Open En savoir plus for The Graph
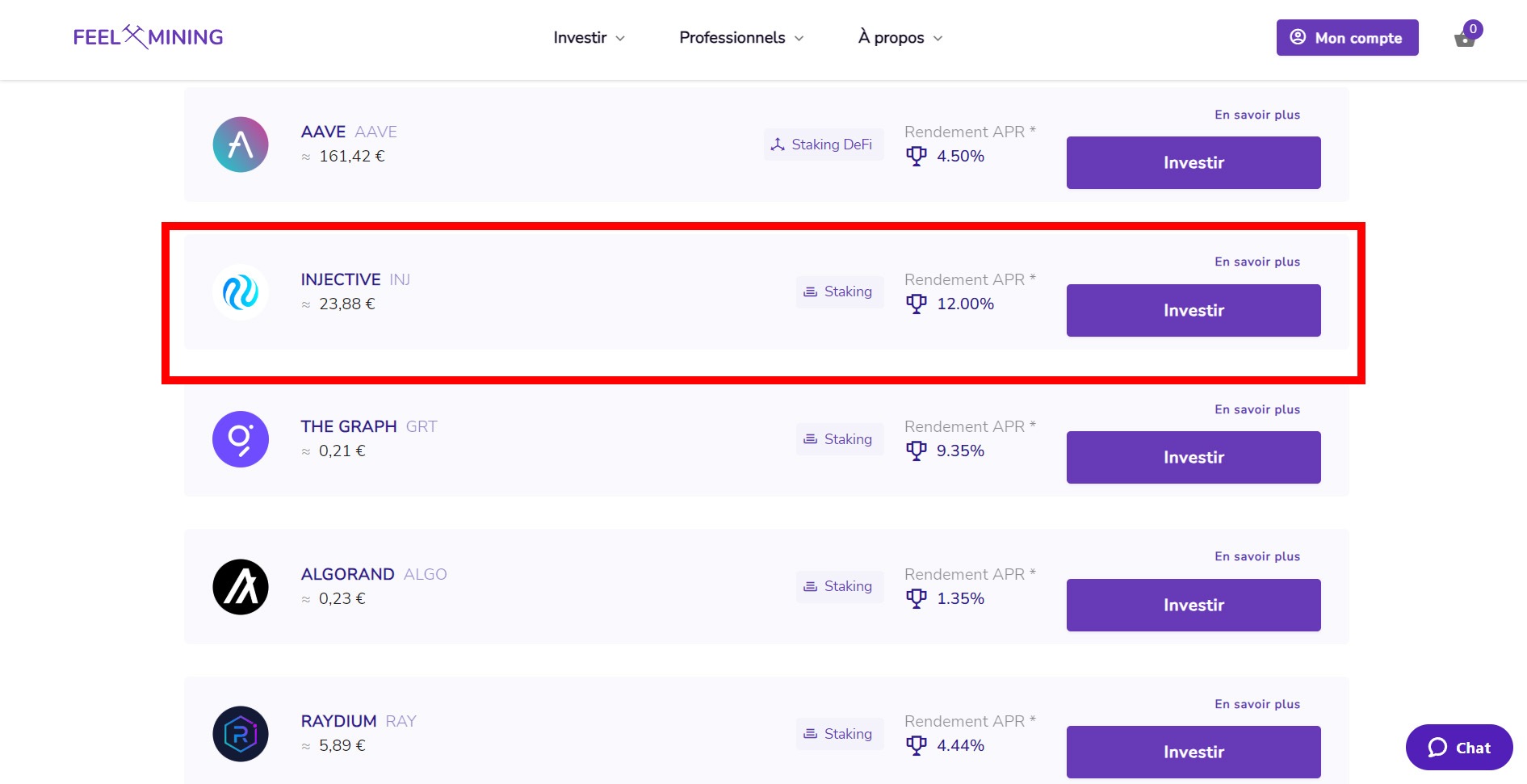 tap(1256, 409)
